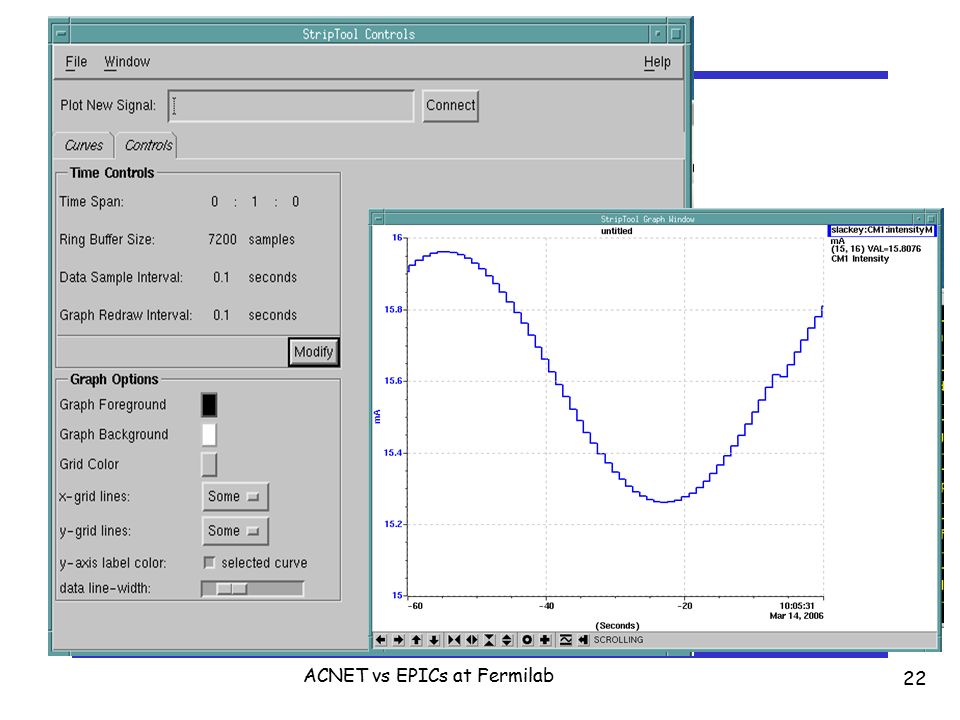
Task: Click the pan left arrow icon
Action: tap(381, 640)
